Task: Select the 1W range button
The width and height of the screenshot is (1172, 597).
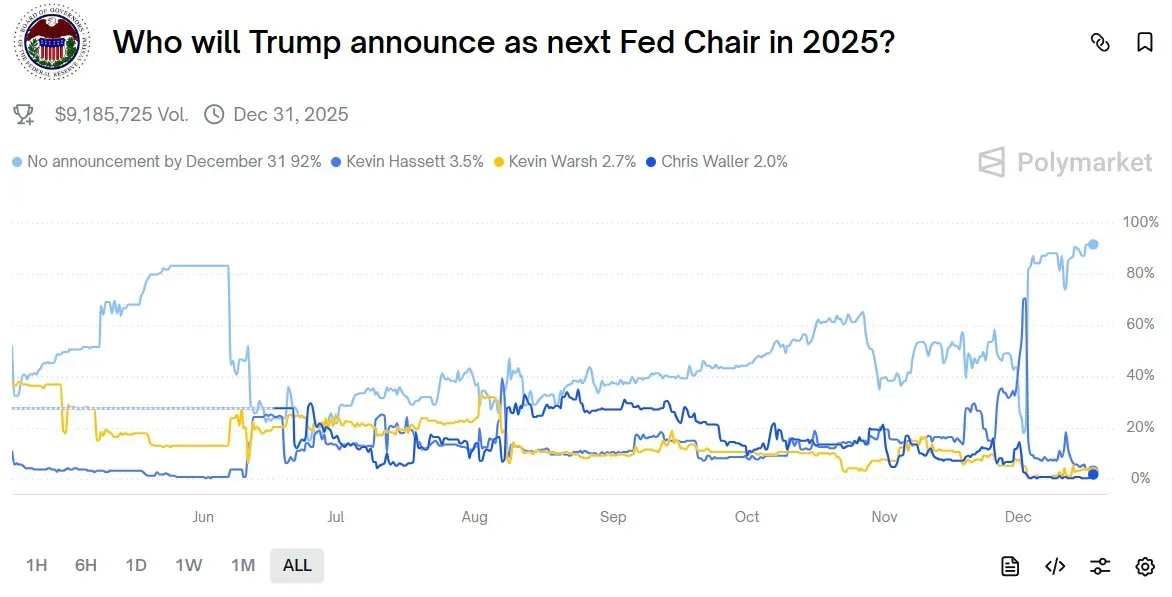Action: click(x=189, y=565)
